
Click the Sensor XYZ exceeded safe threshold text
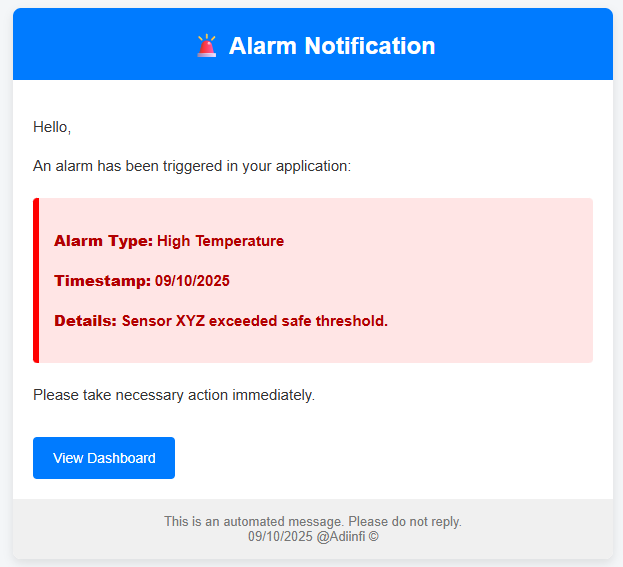[254, 321]
